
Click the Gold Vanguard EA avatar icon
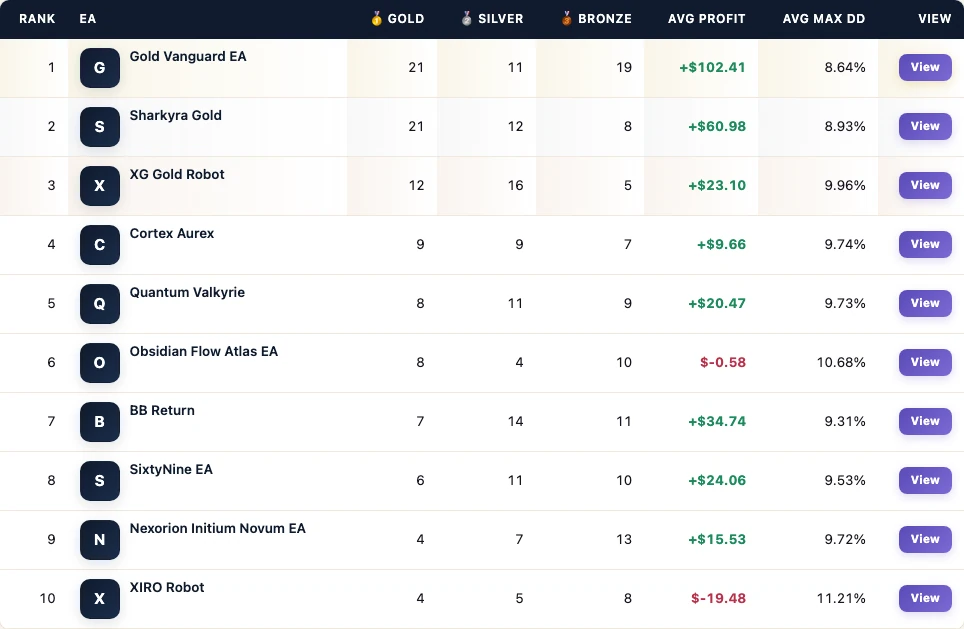click(100, 68)
